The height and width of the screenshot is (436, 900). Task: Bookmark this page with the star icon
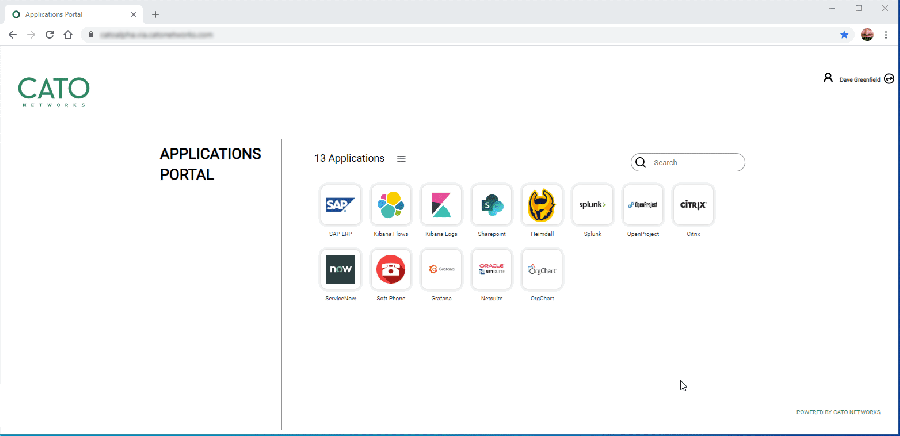tap(844, 35)
